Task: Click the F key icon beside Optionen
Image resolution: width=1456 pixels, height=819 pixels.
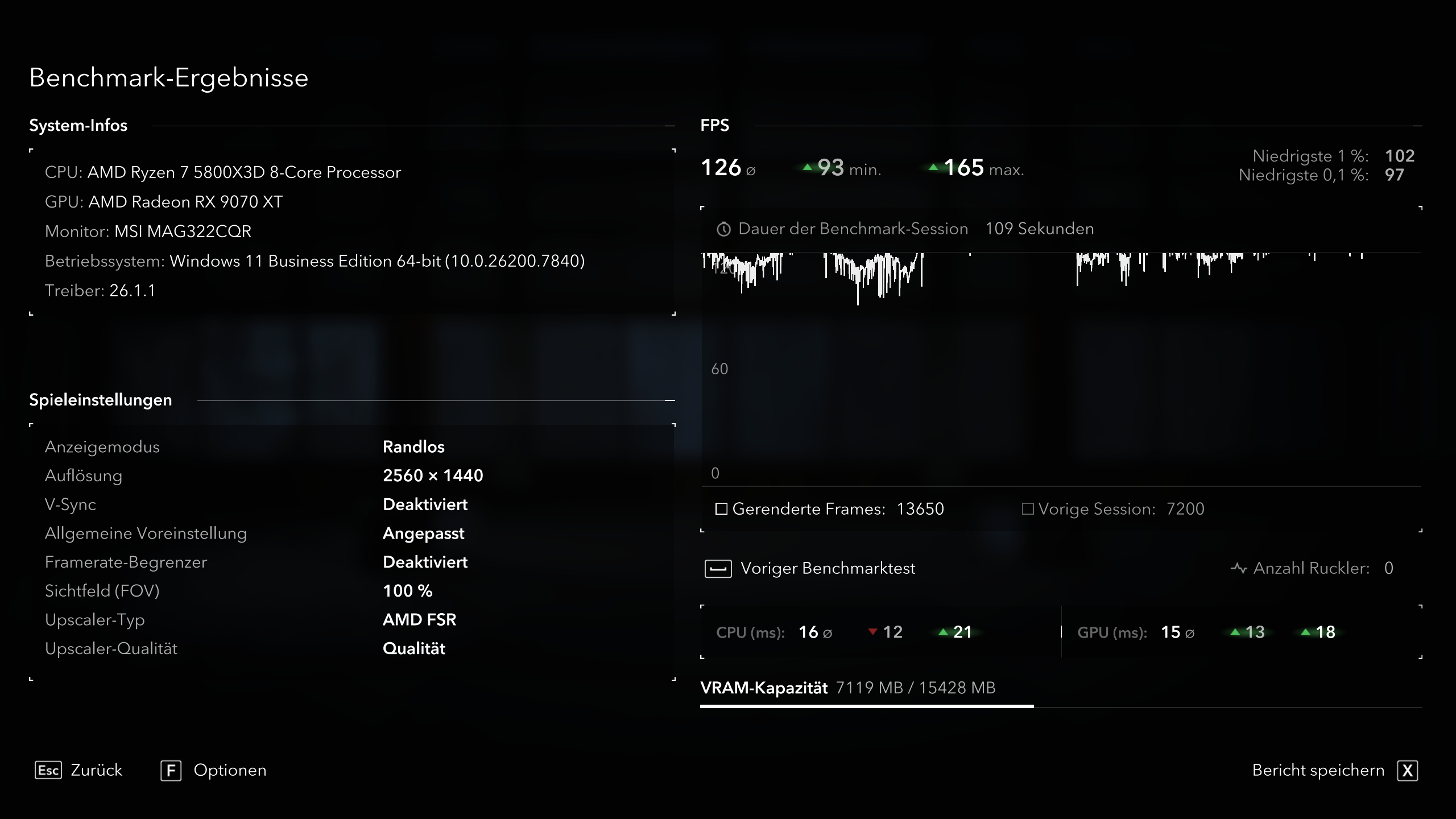Action: coord(171,770)
